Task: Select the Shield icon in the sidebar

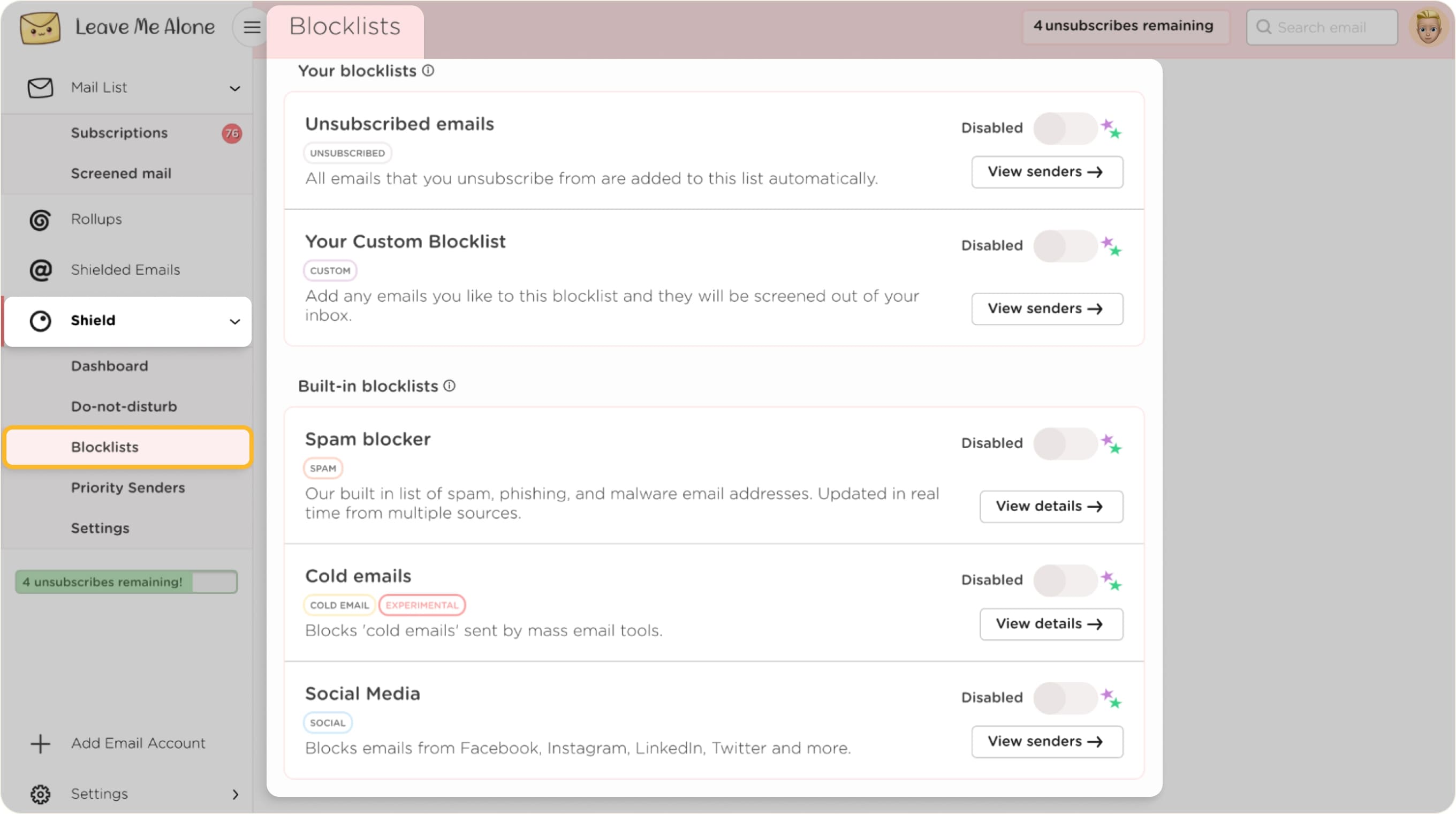Action: (x=40, y=320)
